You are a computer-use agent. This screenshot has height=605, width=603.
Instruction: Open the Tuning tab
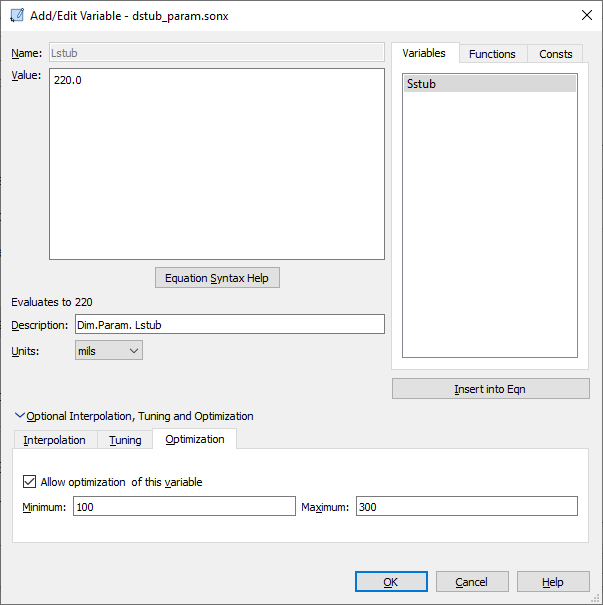coord(125,440)
